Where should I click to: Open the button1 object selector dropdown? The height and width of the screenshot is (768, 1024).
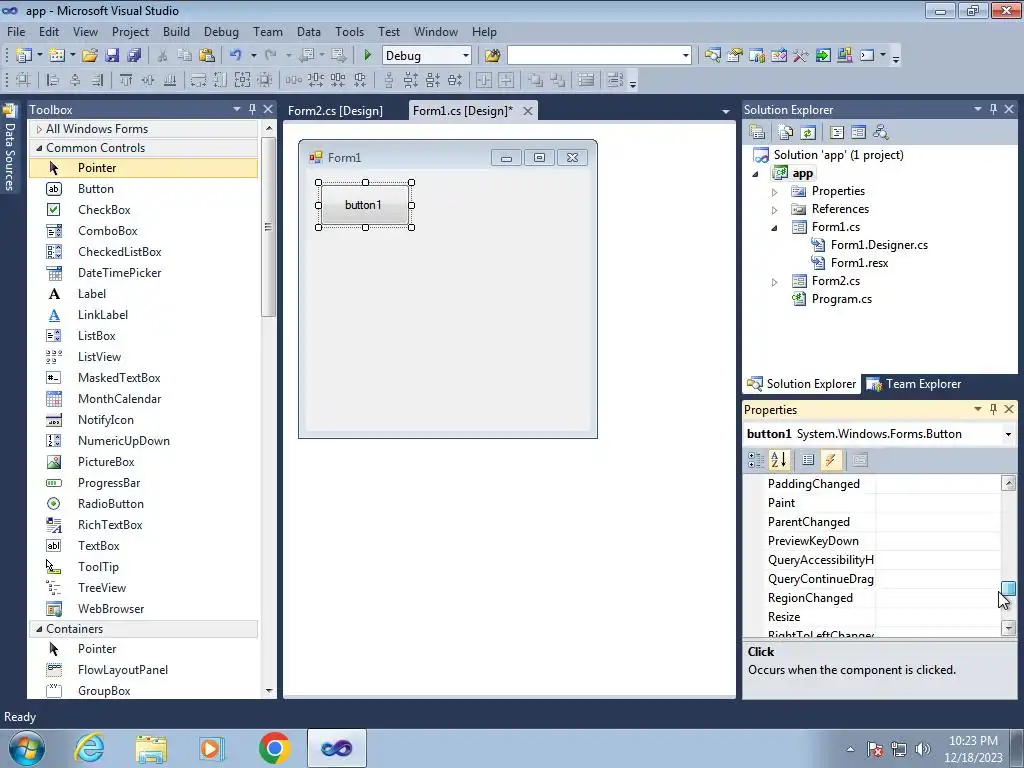1008,434
